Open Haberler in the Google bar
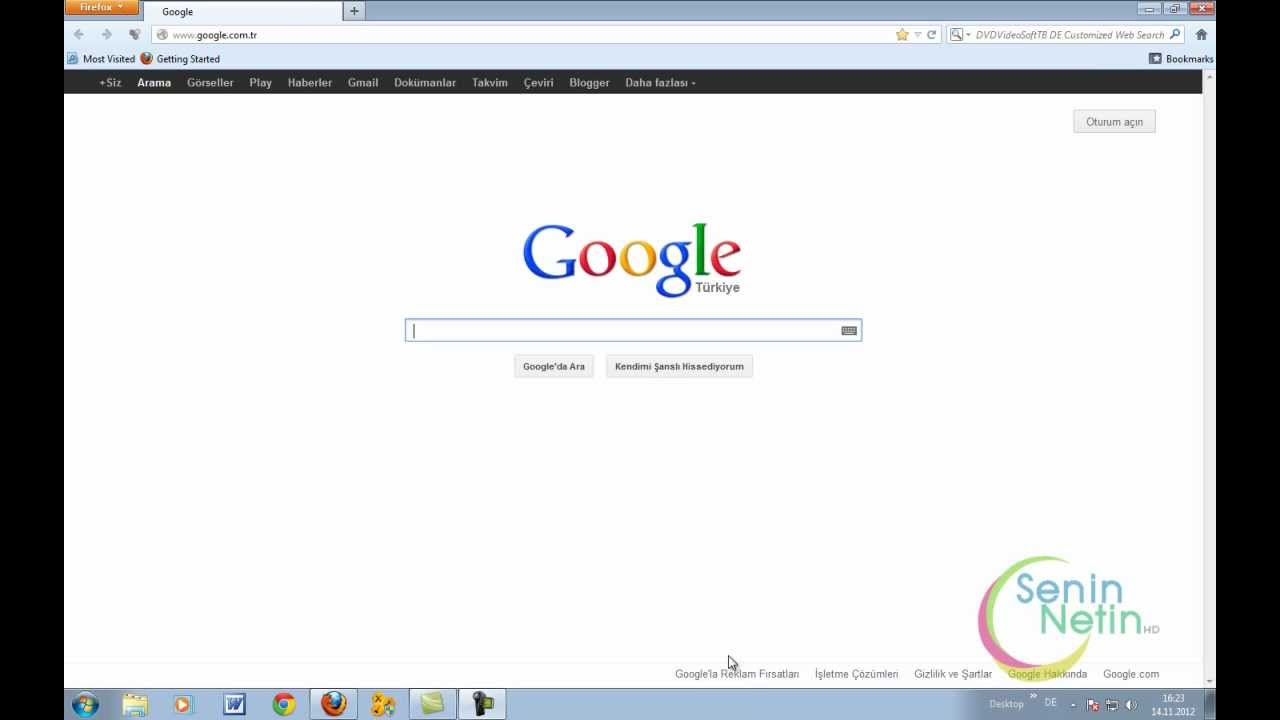This screenshot has height=720, width=1280. click(x=310, y=83)
